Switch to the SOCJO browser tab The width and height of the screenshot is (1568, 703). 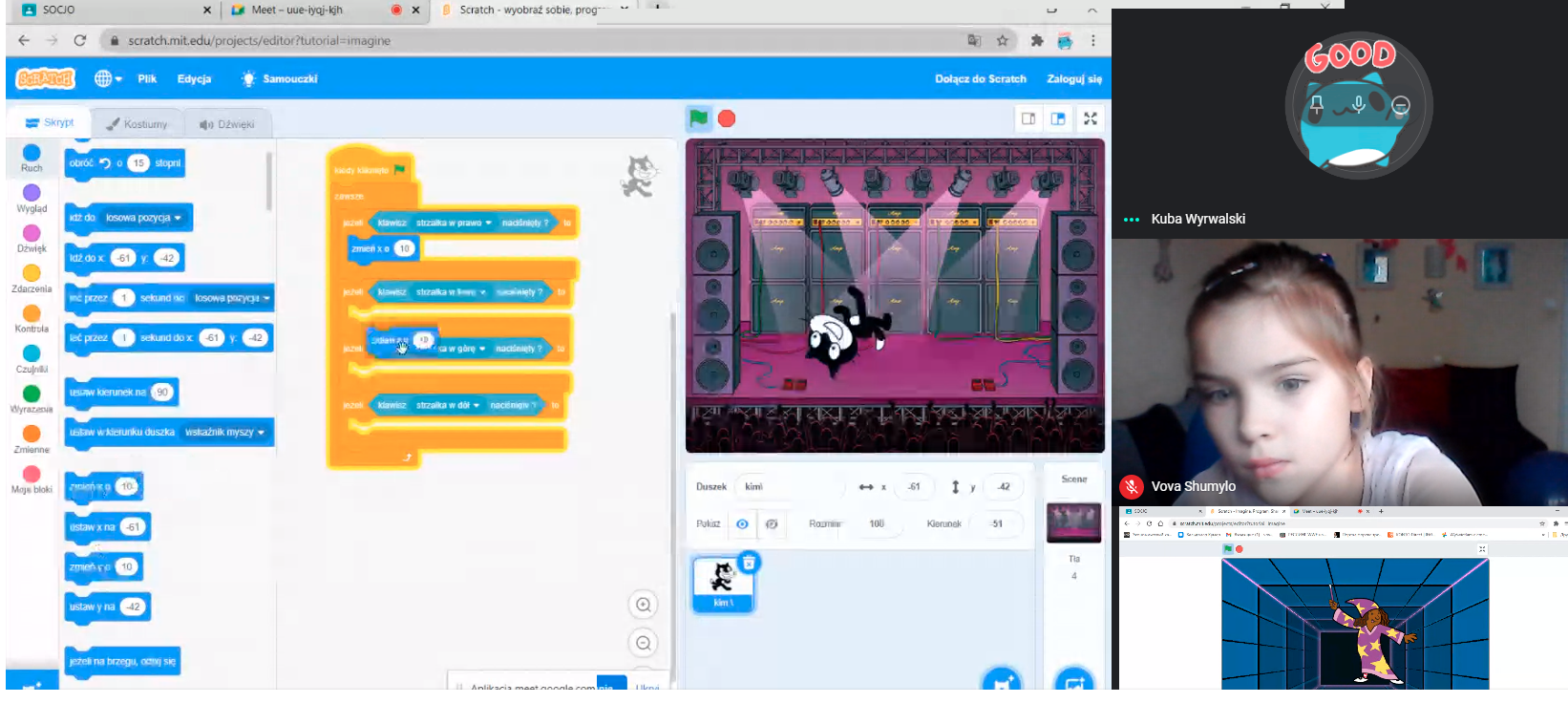click(x=115, y=10)
